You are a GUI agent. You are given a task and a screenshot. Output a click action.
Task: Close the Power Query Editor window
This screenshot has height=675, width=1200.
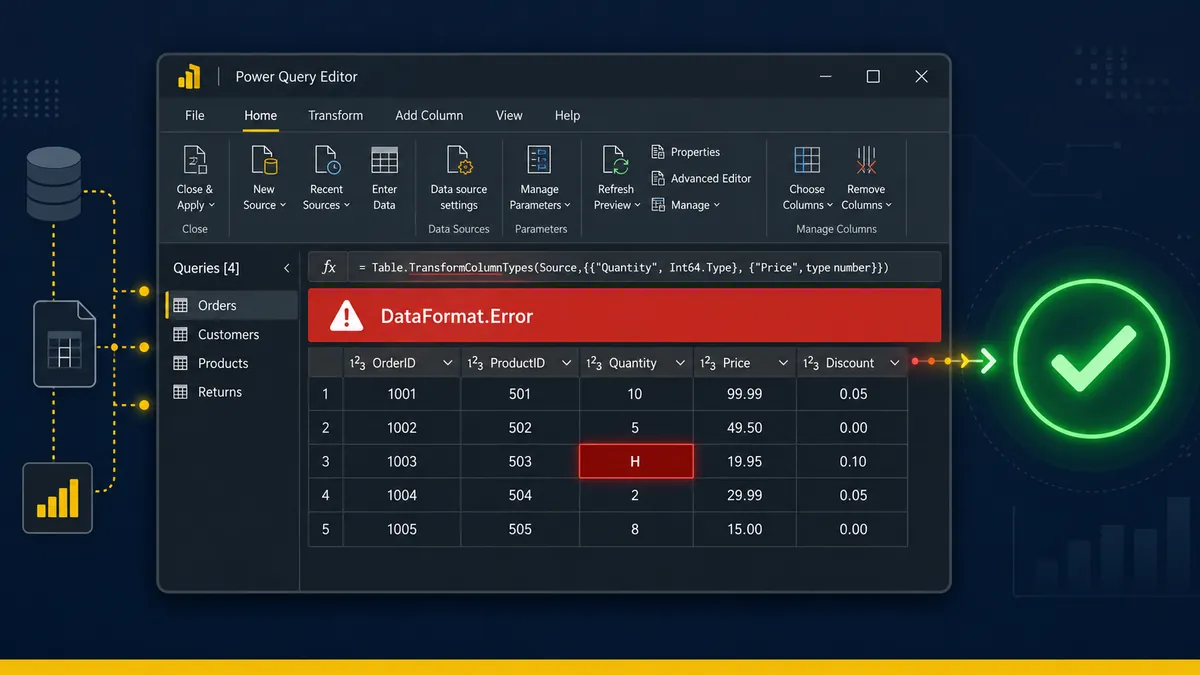coord(921,77)
